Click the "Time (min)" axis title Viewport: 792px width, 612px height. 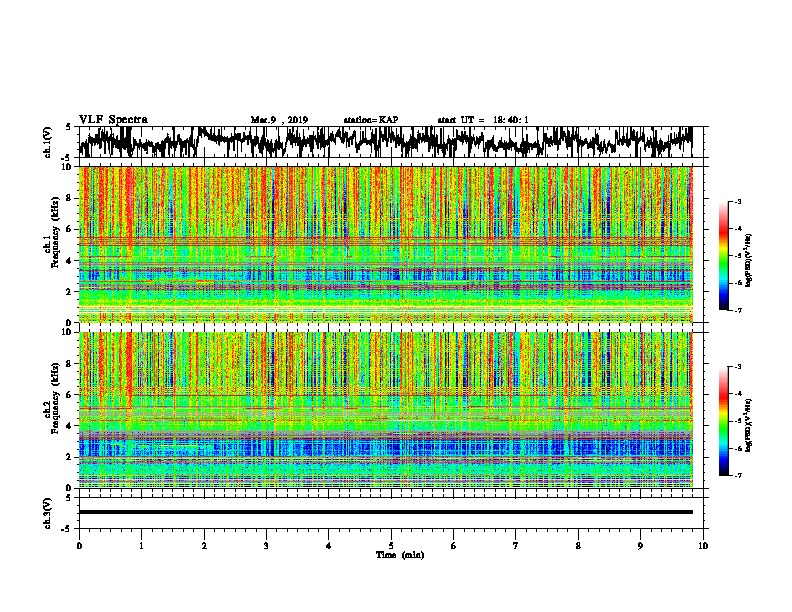pyautogui.click(x=400, y=555)
